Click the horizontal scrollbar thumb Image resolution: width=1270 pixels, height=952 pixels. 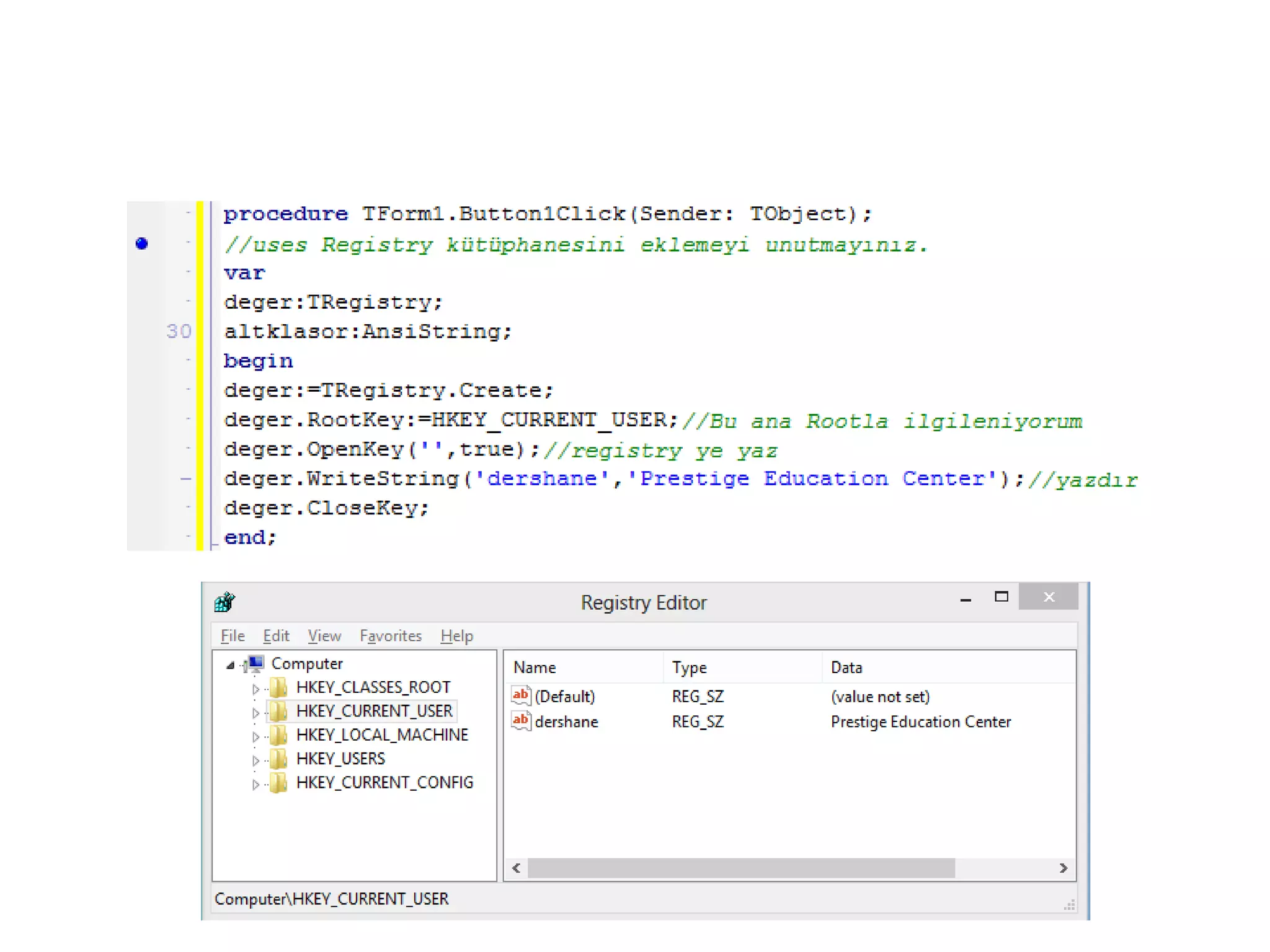(741, 868)
